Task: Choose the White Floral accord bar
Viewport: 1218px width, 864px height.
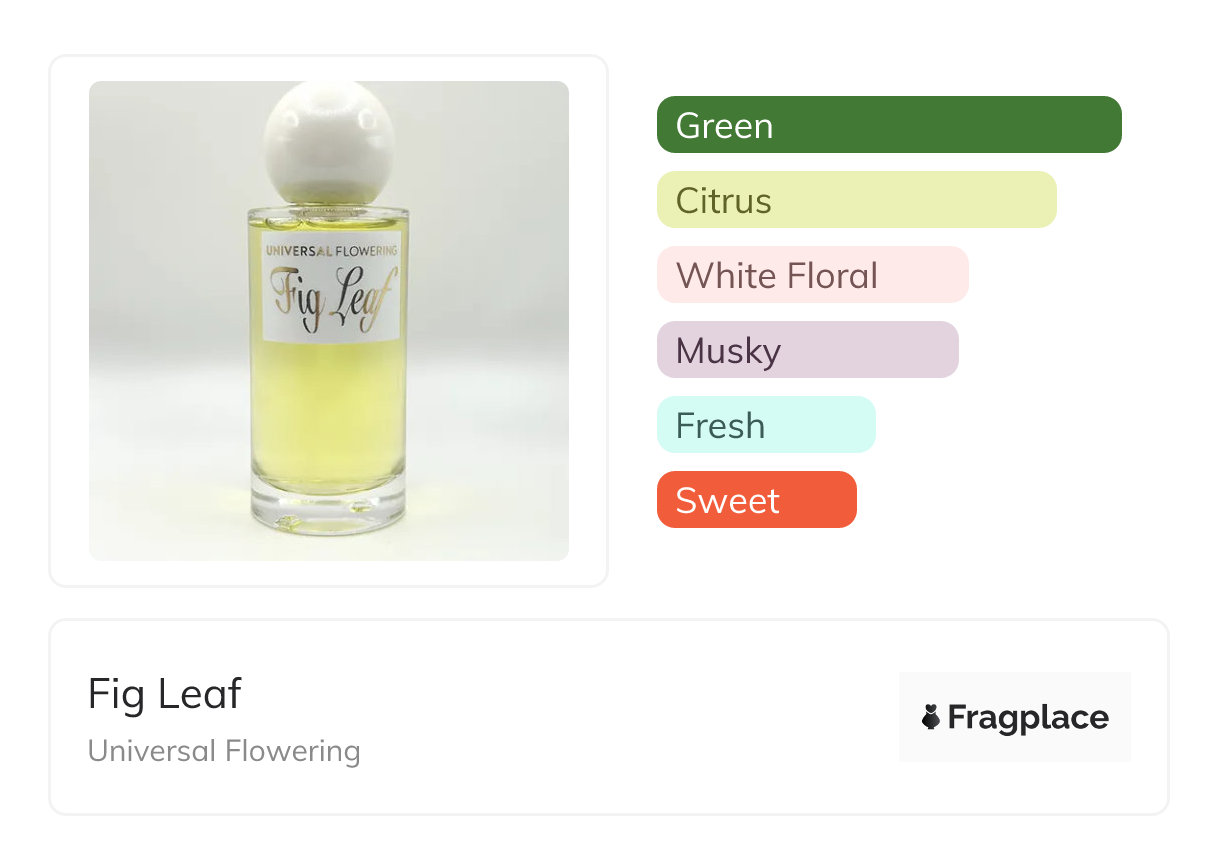Action: click(x=812, y=275)
